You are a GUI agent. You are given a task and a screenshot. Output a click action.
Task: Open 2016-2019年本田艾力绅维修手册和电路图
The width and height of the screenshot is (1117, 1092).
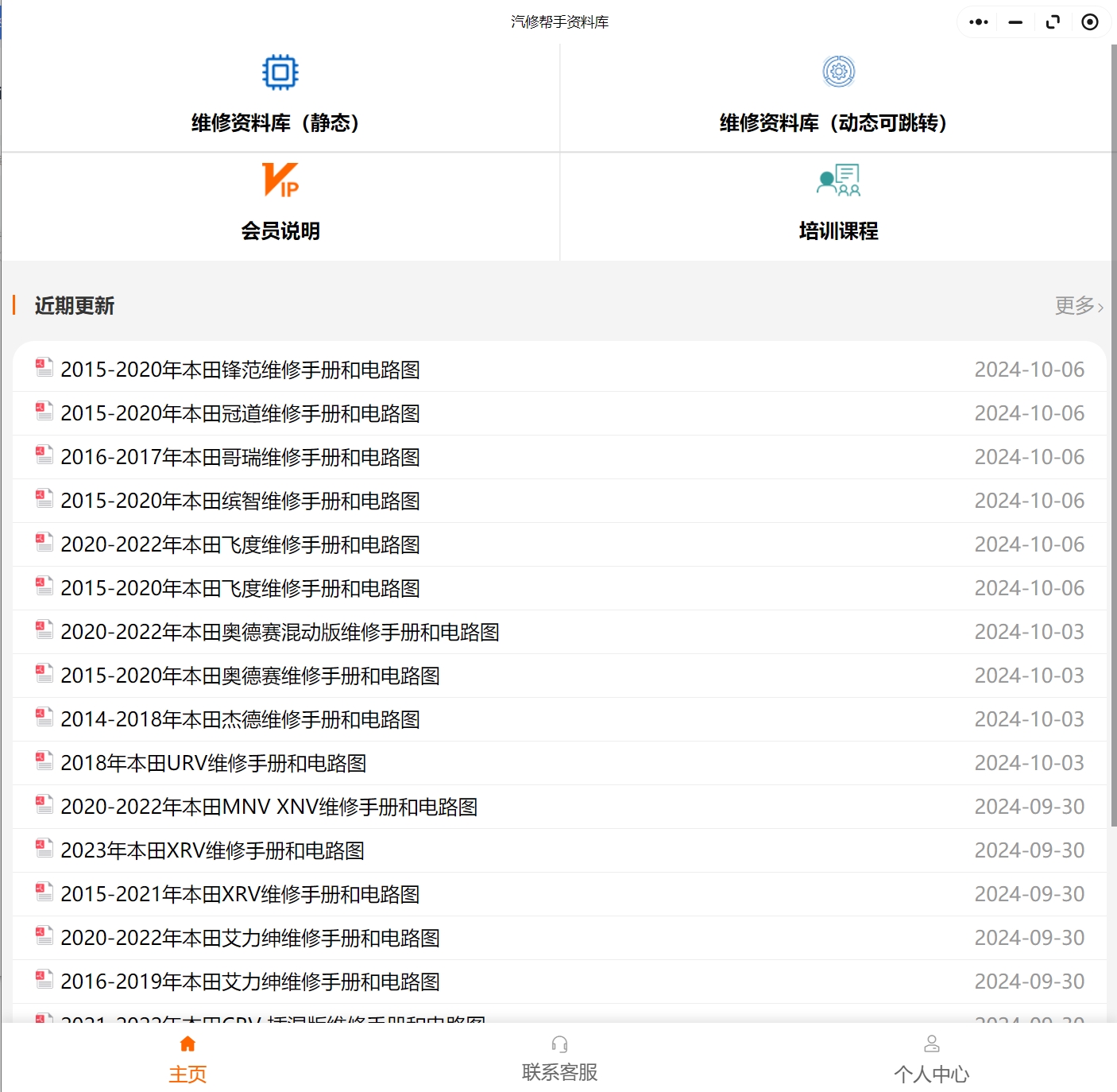(x=250, y=982)
